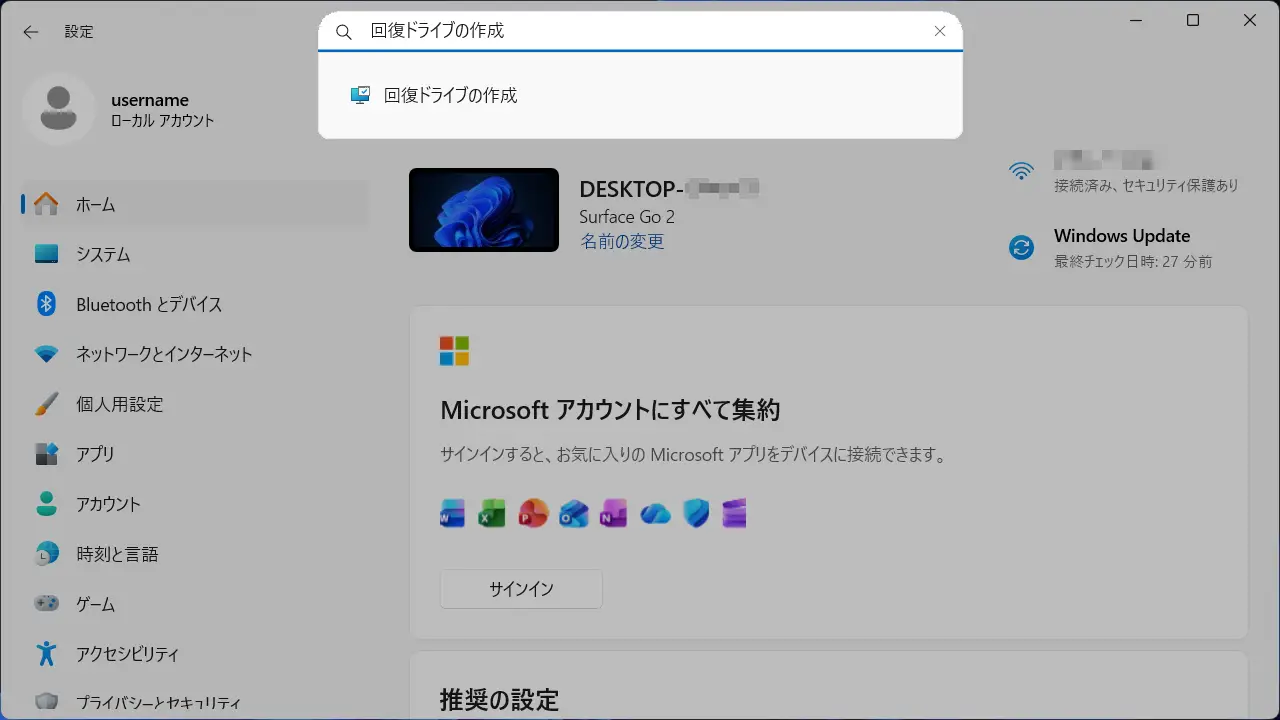The image size is (1280, 720).
Task: Open システム settings category
Action: 103,255
